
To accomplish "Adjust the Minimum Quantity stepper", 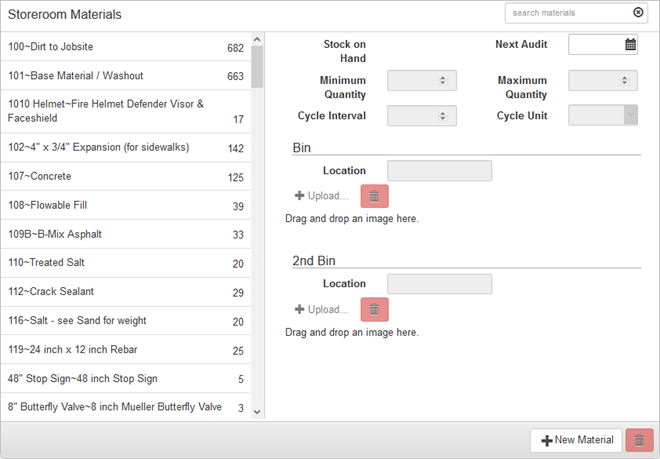I will 443,81.
